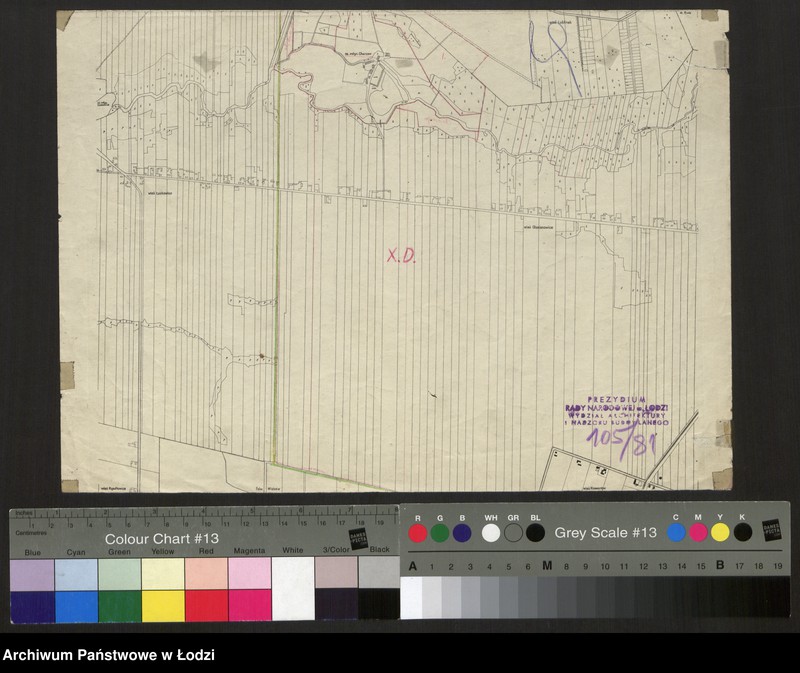
Task: Select the white patch below letter A
Action: click(x=411, y=597)
